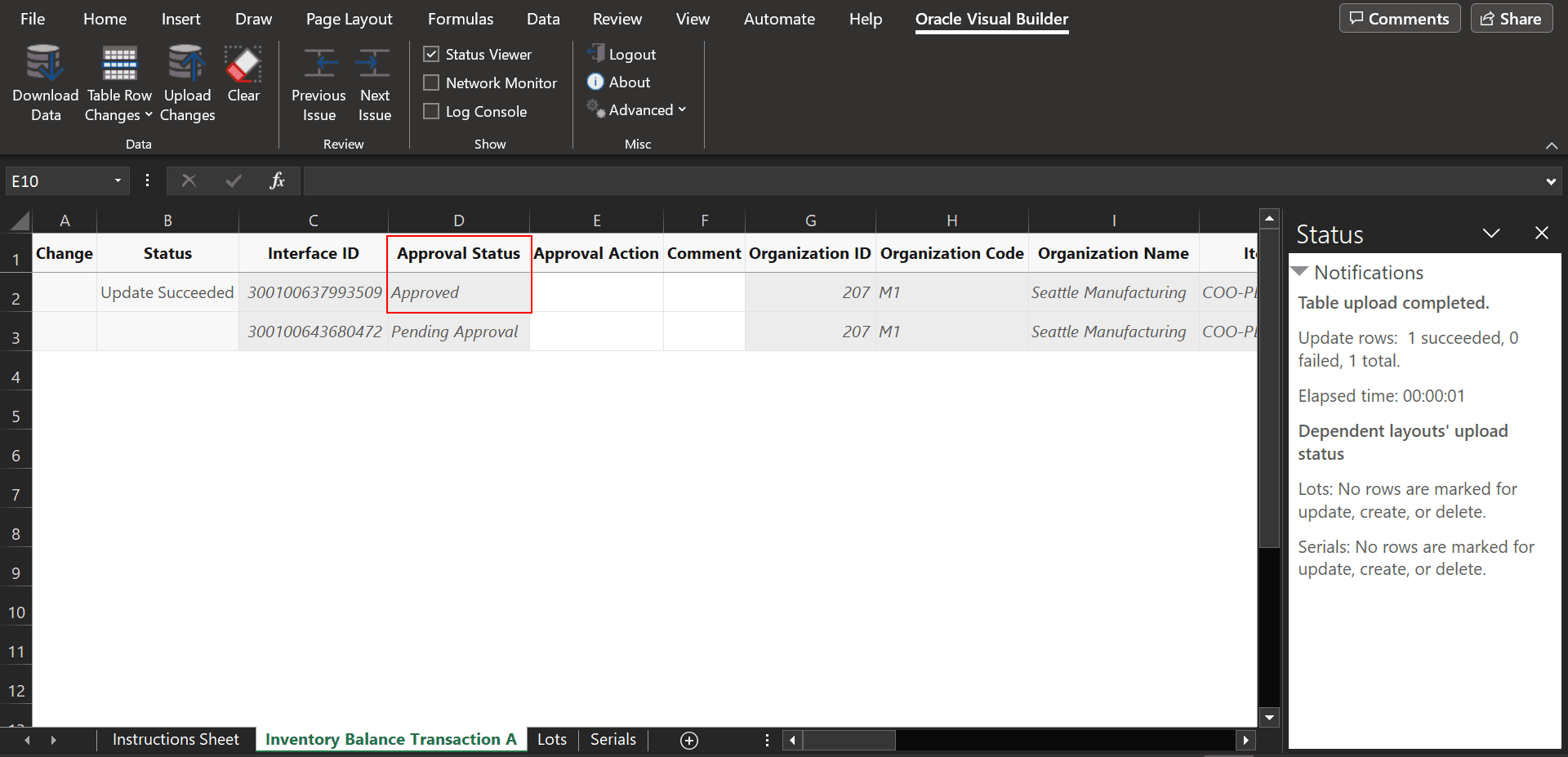Open the Automate ribbon tab
The height and width of the screenshot is (757, 1568).
point(779,19)
